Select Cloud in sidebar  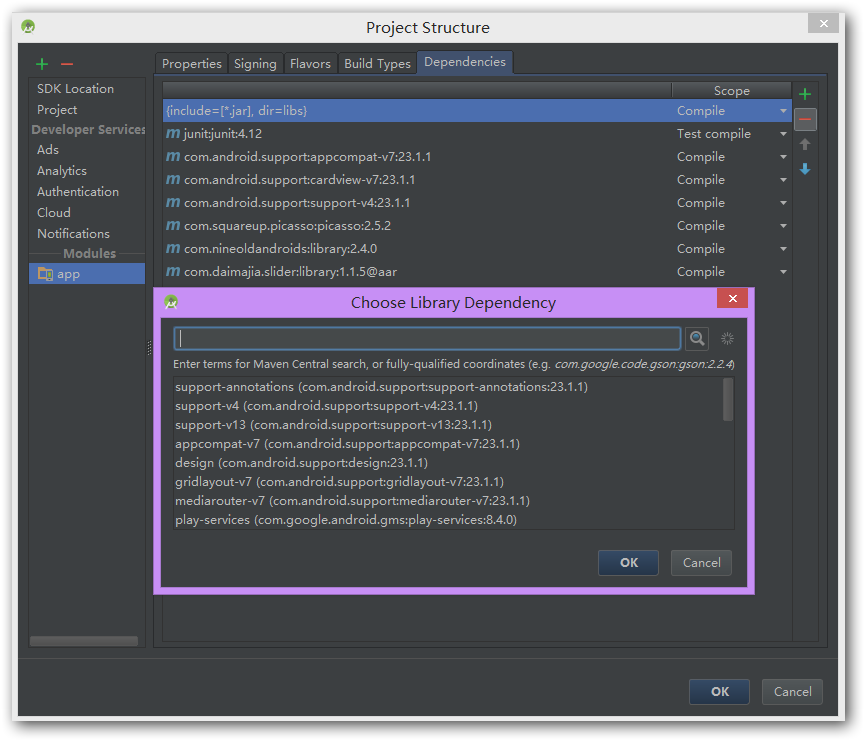[54, 213]
